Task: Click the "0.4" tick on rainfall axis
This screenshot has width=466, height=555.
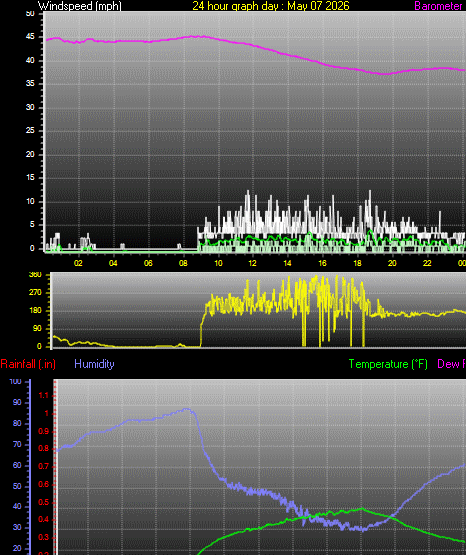Action: 43,520
